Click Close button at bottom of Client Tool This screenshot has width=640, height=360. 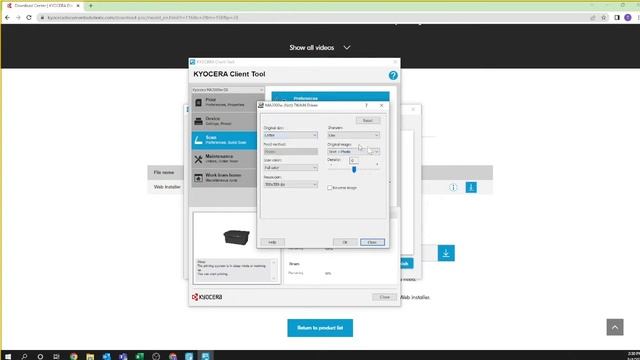[x=384, y=297]
